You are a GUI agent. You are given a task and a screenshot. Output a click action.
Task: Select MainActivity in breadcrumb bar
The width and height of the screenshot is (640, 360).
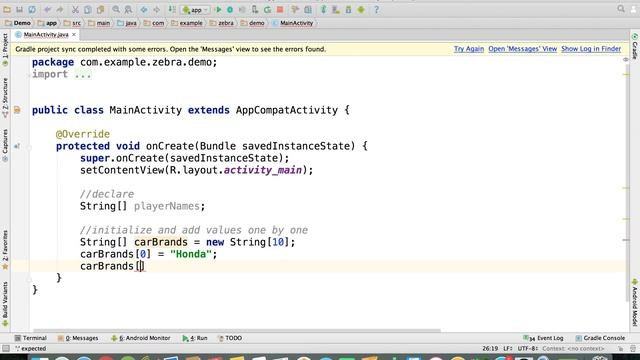point(293,23)
